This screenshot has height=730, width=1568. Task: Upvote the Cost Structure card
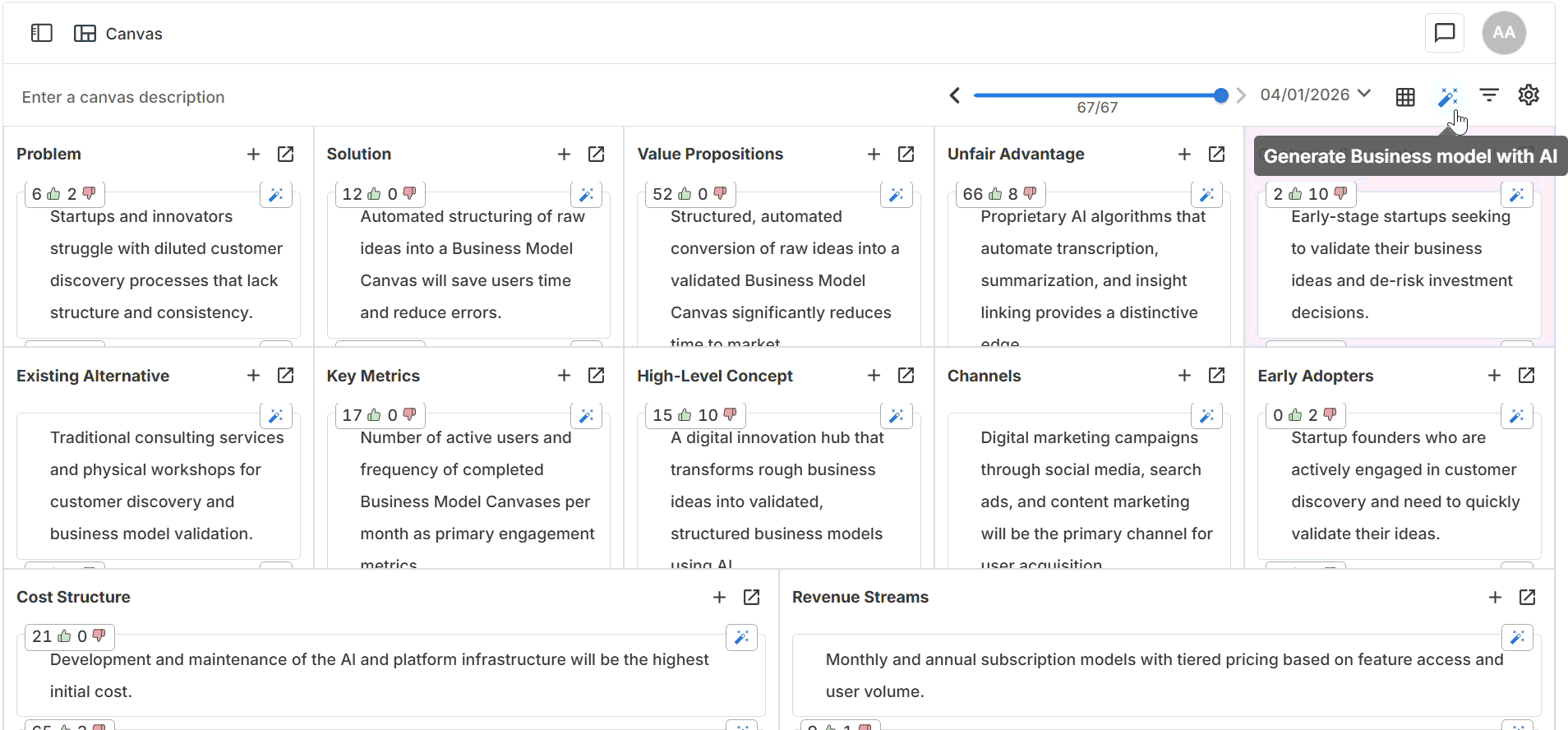pyautogui.click(x=64, y=636)
